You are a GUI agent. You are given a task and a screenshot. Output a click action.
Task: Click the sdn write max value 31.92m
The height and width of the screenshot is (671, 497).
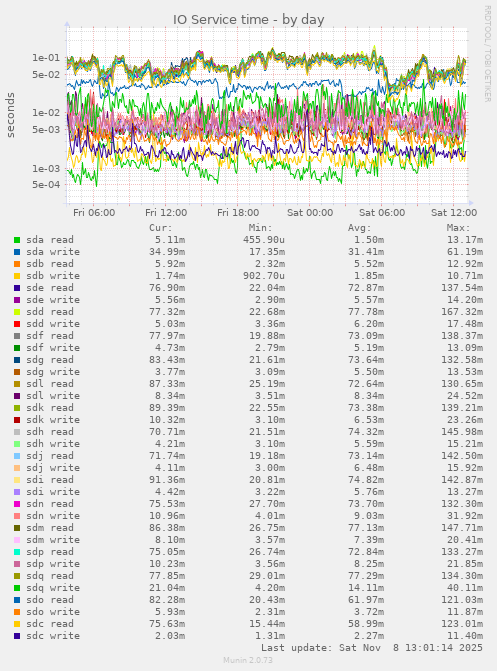(x=465, y=516)
